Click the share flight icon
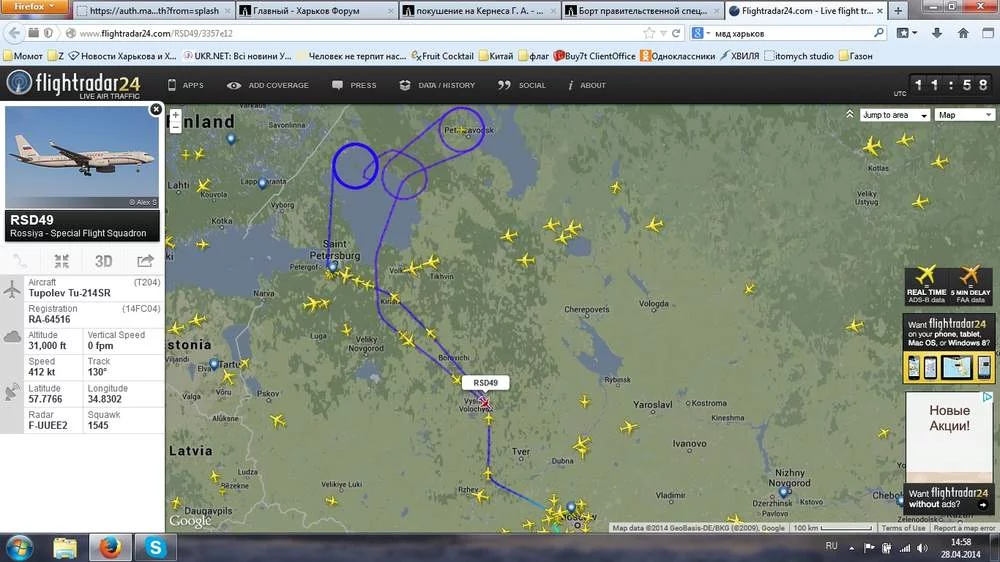 tap(145, 261)
